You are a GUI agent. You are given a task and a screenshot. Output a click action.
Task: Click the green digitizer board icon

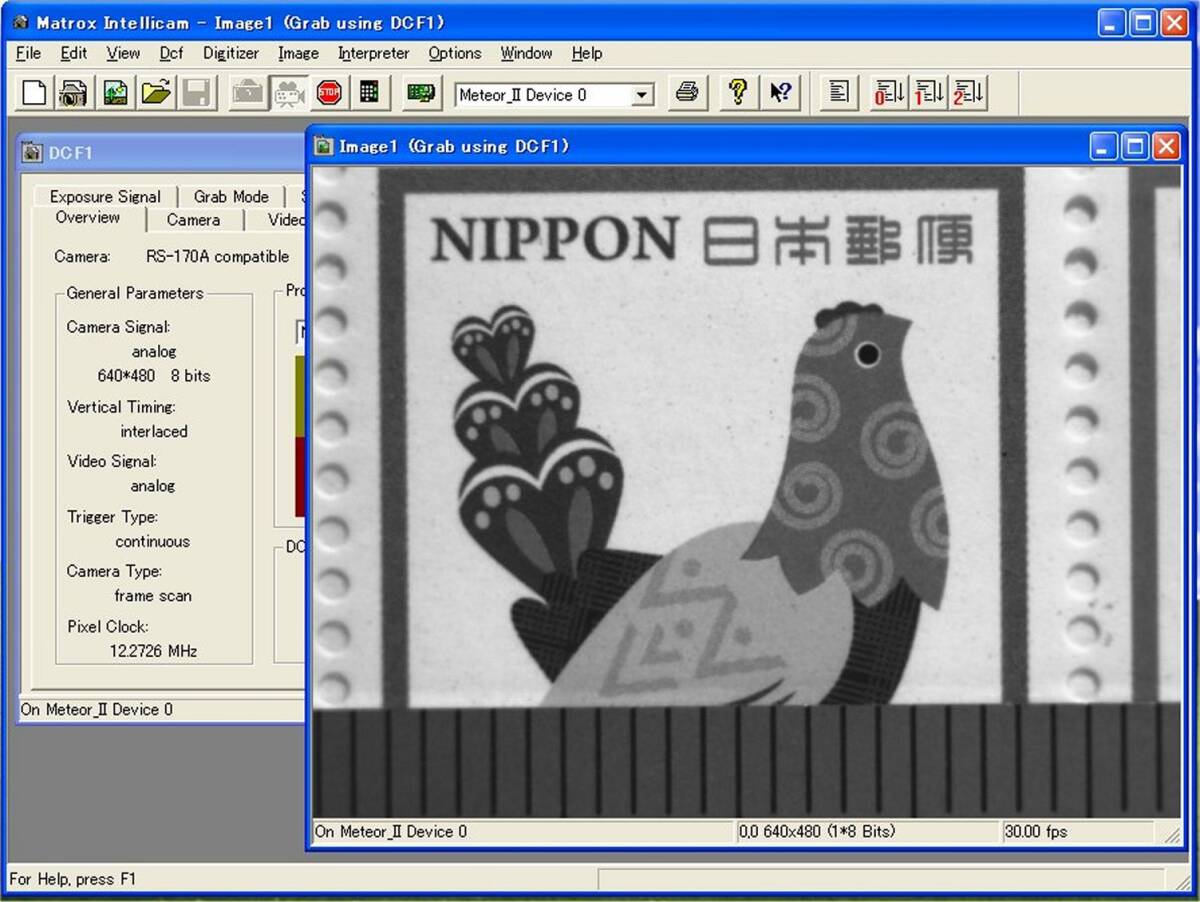pyautogui.click(x=422, y=94)
